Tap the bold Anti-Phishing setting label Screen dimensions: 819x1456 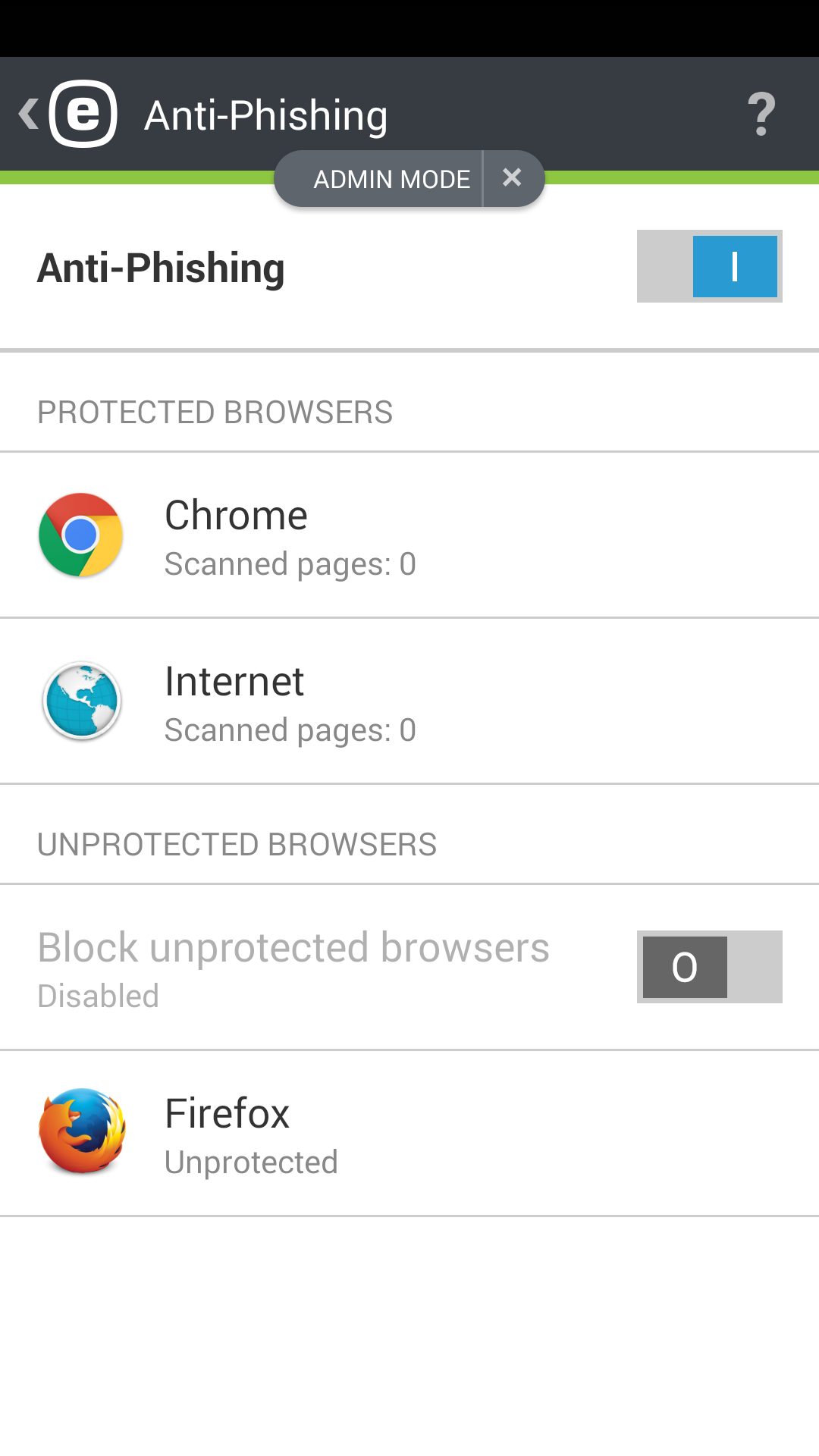tap(161, 268)
